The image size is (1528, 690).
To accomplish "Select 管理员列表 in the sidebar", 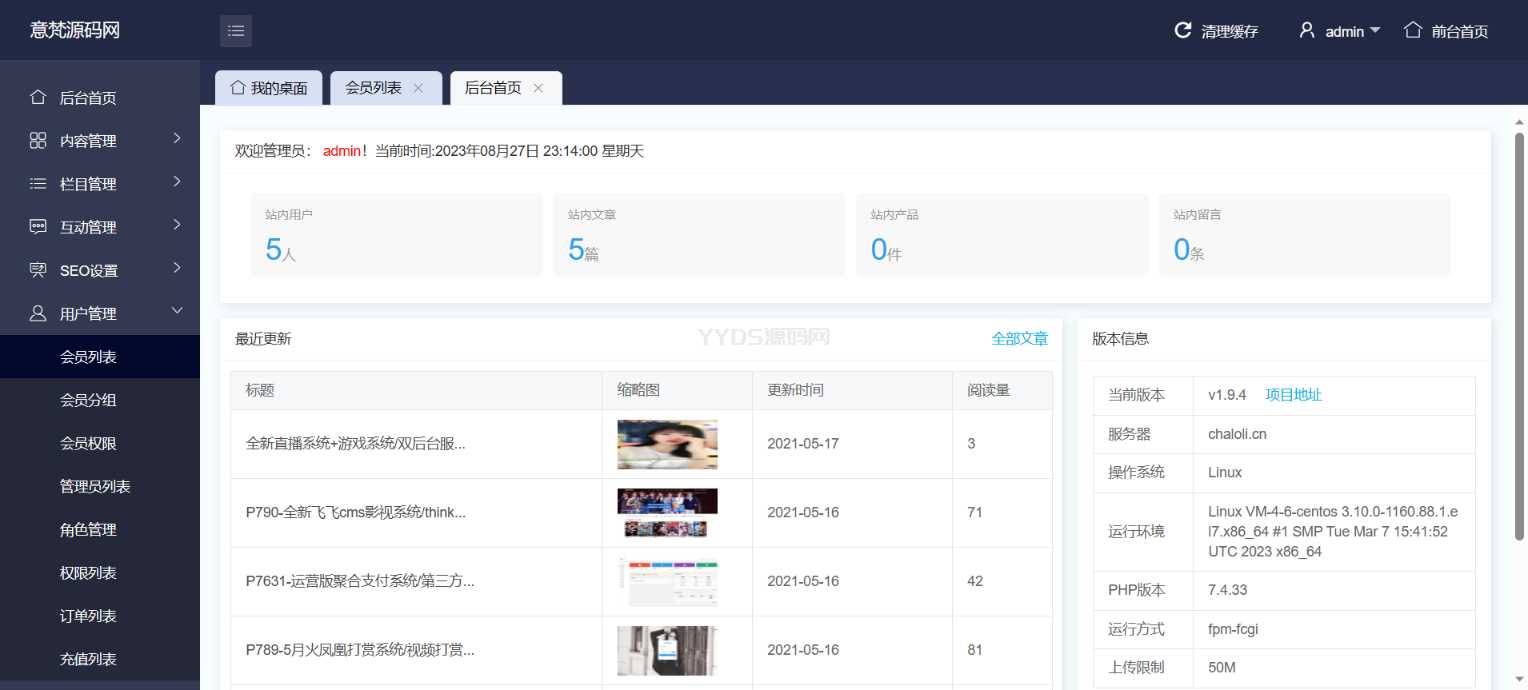I will point(95,486).
